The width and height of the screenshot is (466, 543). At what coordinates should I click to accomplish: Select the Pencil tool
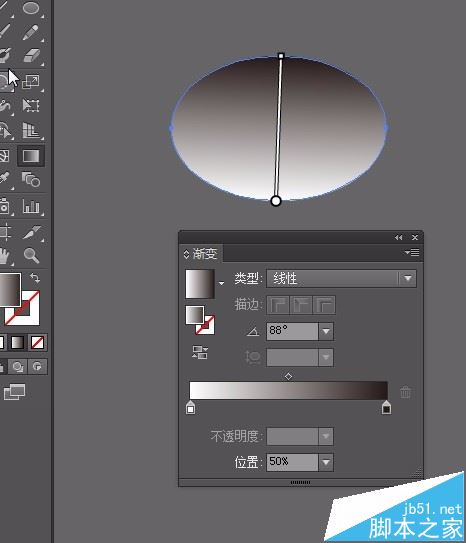(x=31, y=32)
